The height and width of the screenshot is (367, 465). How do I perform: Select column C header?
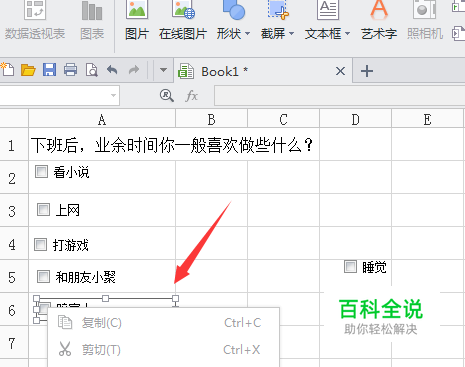283,119
